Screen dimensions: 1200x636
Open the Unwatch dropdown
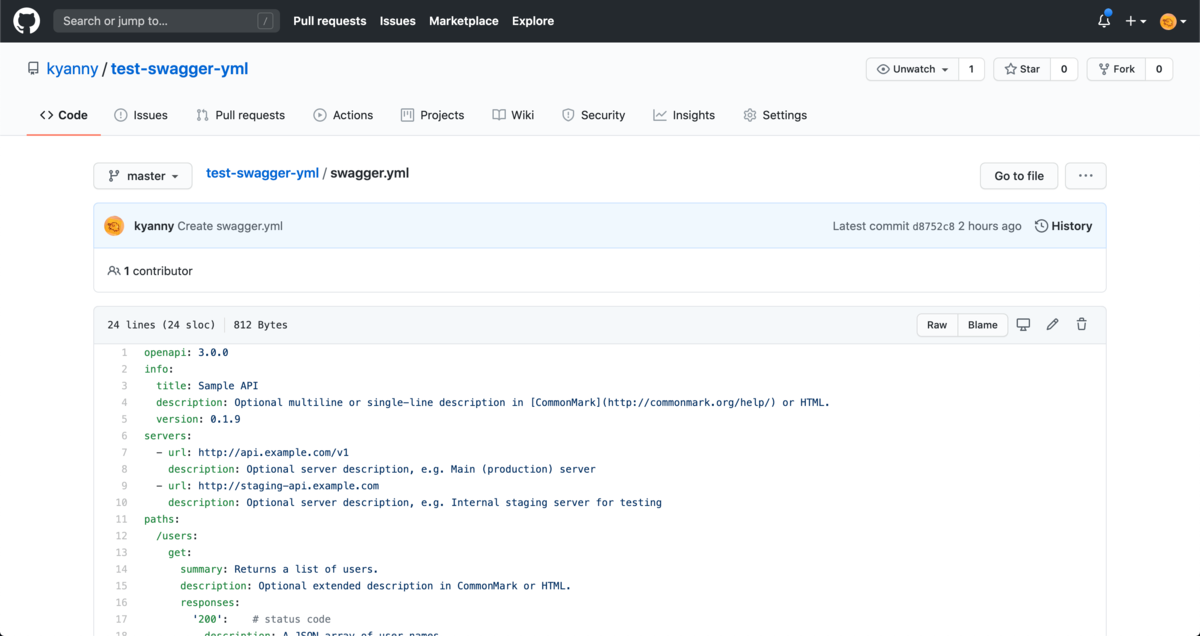(x=912, y=69)
